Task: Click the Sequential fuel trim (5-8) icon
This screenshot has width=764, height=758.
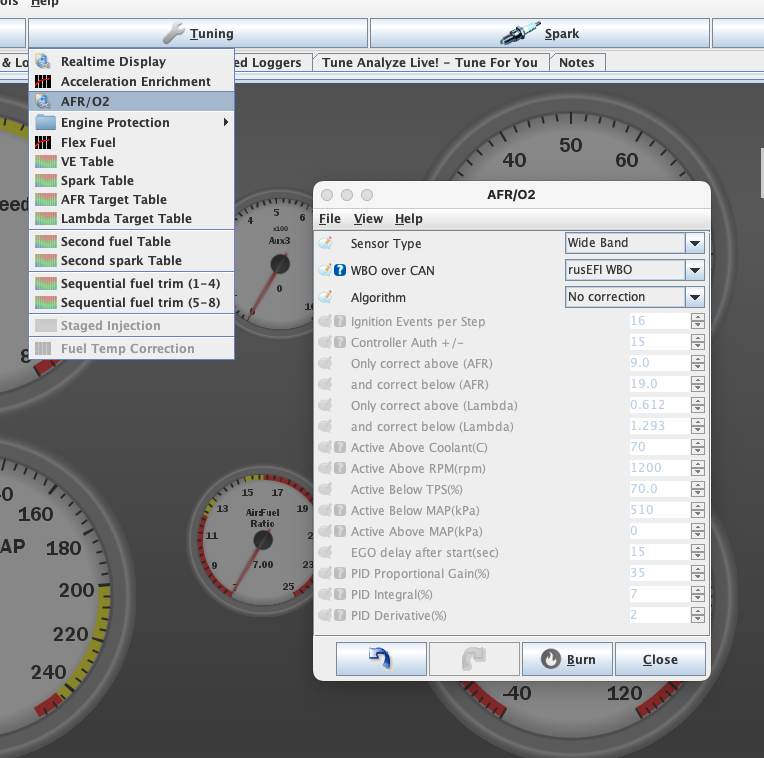Action: [x=46, y=302]
